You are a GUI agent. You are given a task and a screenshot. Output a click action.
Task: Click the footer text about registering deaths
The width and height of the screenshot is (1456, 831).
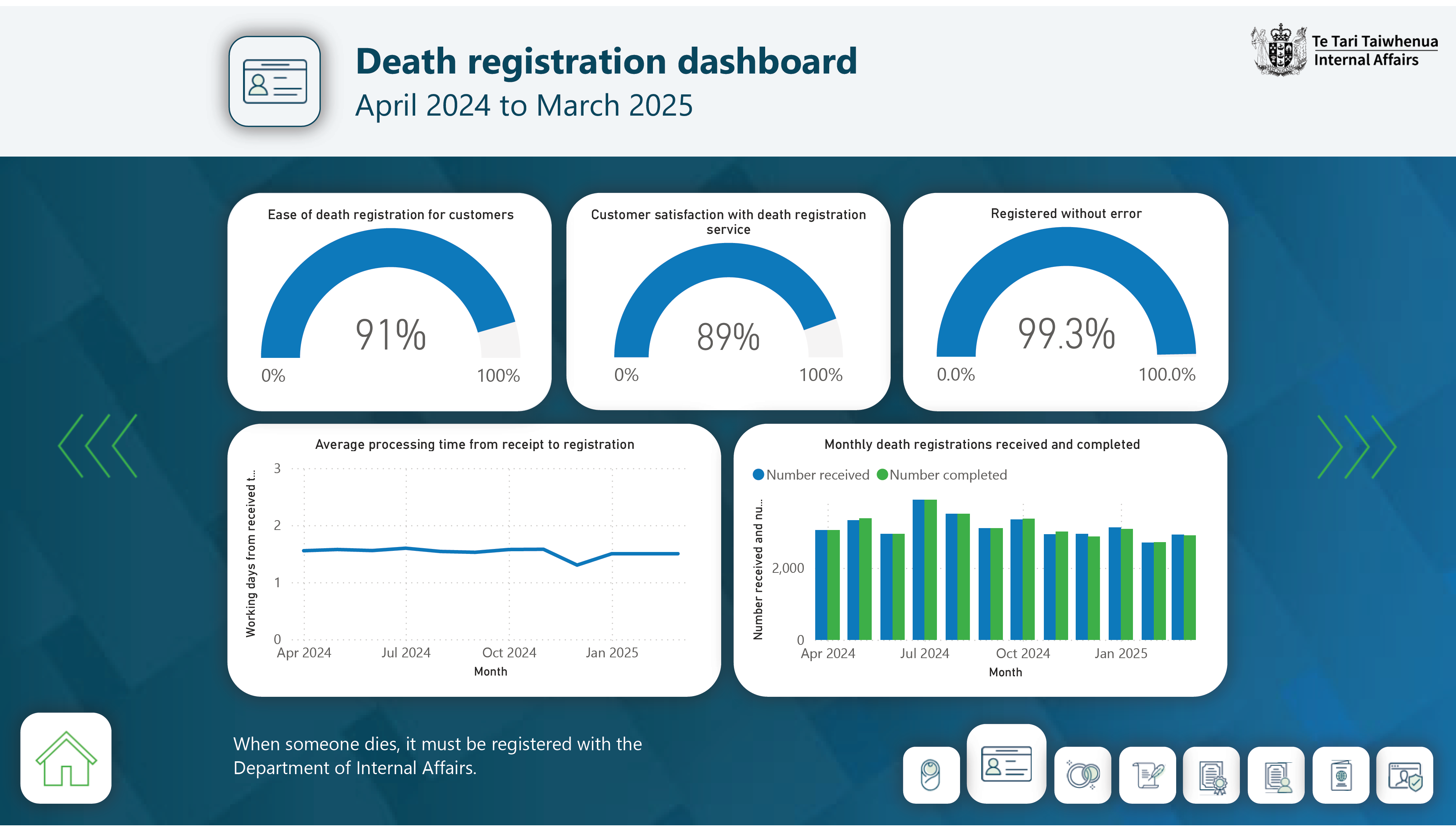[437, 756]
